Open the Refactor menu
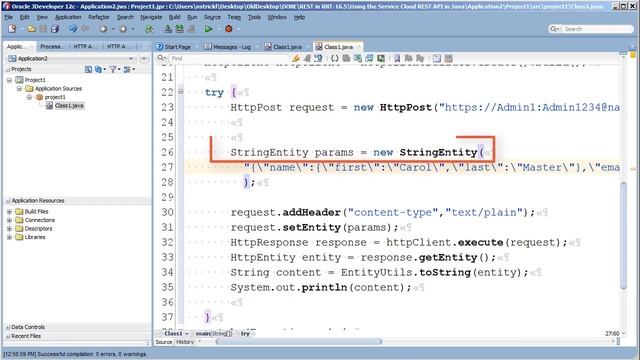This screenshot has width=640, height=360. (99, 17)
